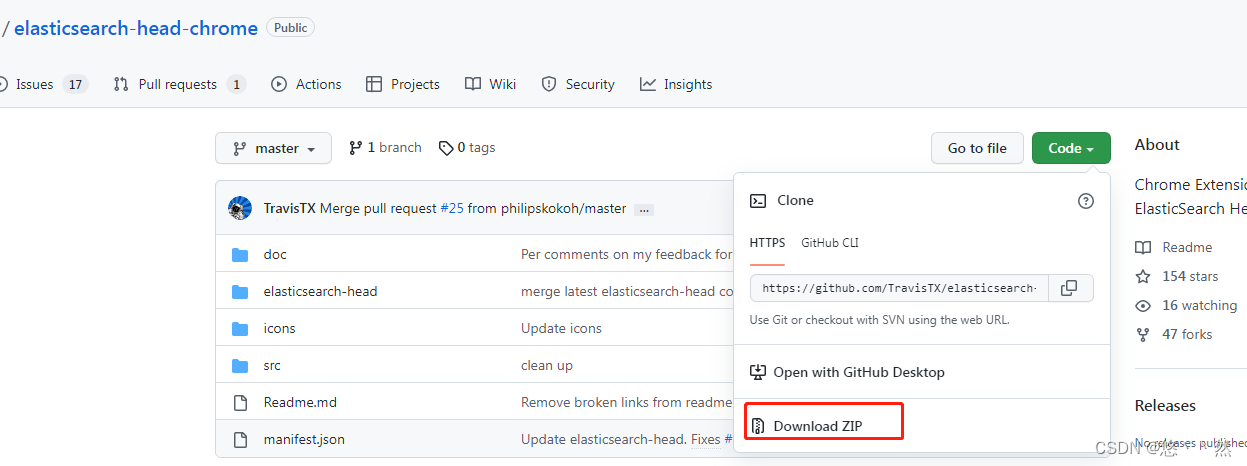View the 0 tags link
This screenshot has width=1247, height=466.
pyautogui.click(x=467, y=147)
